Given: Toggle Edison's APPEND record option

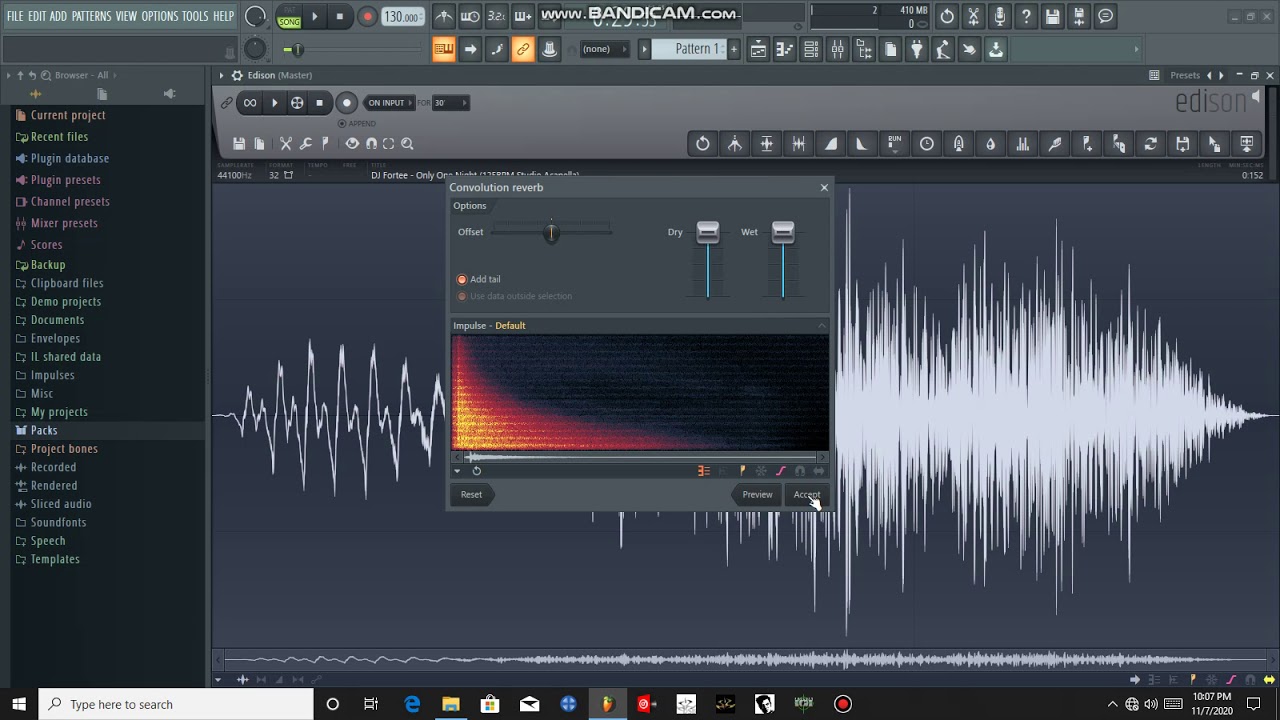Looking at the screenshot, I should pyautogui.click(x=342, y=124).
